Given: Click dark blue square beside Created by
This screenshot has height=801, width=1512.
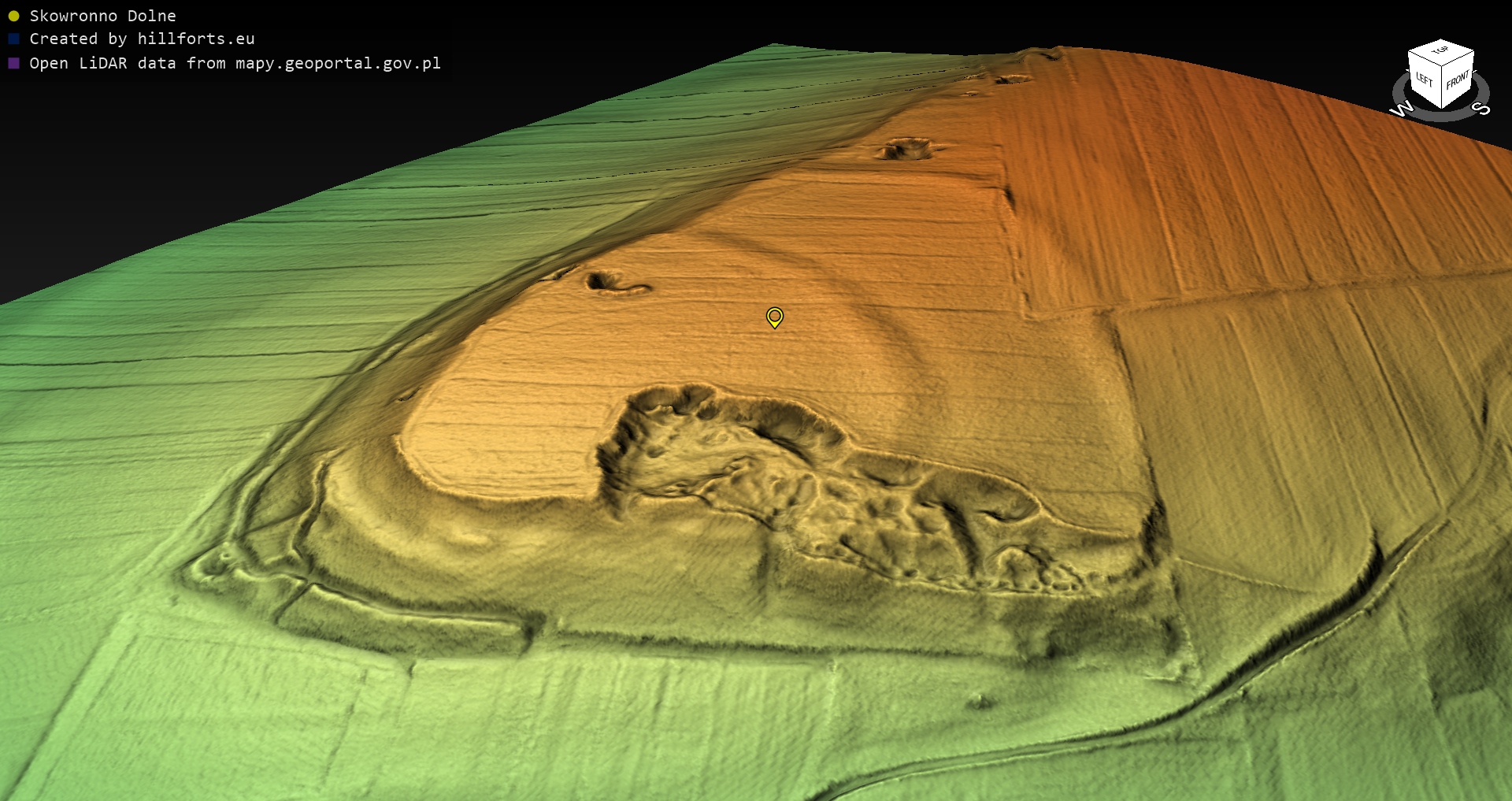Looking at the screenshot, I should tap(13, 39).
